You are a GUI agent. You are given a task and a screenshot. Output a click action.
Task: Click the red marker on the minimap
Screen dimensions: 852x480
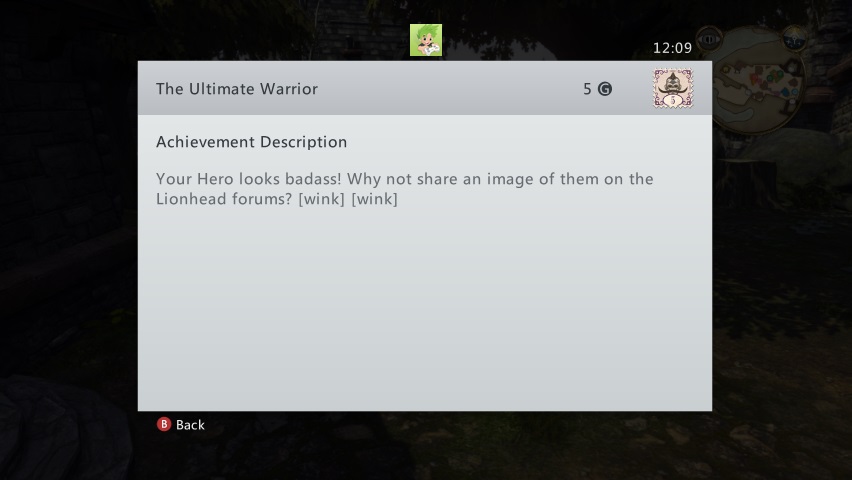point(754,79)
